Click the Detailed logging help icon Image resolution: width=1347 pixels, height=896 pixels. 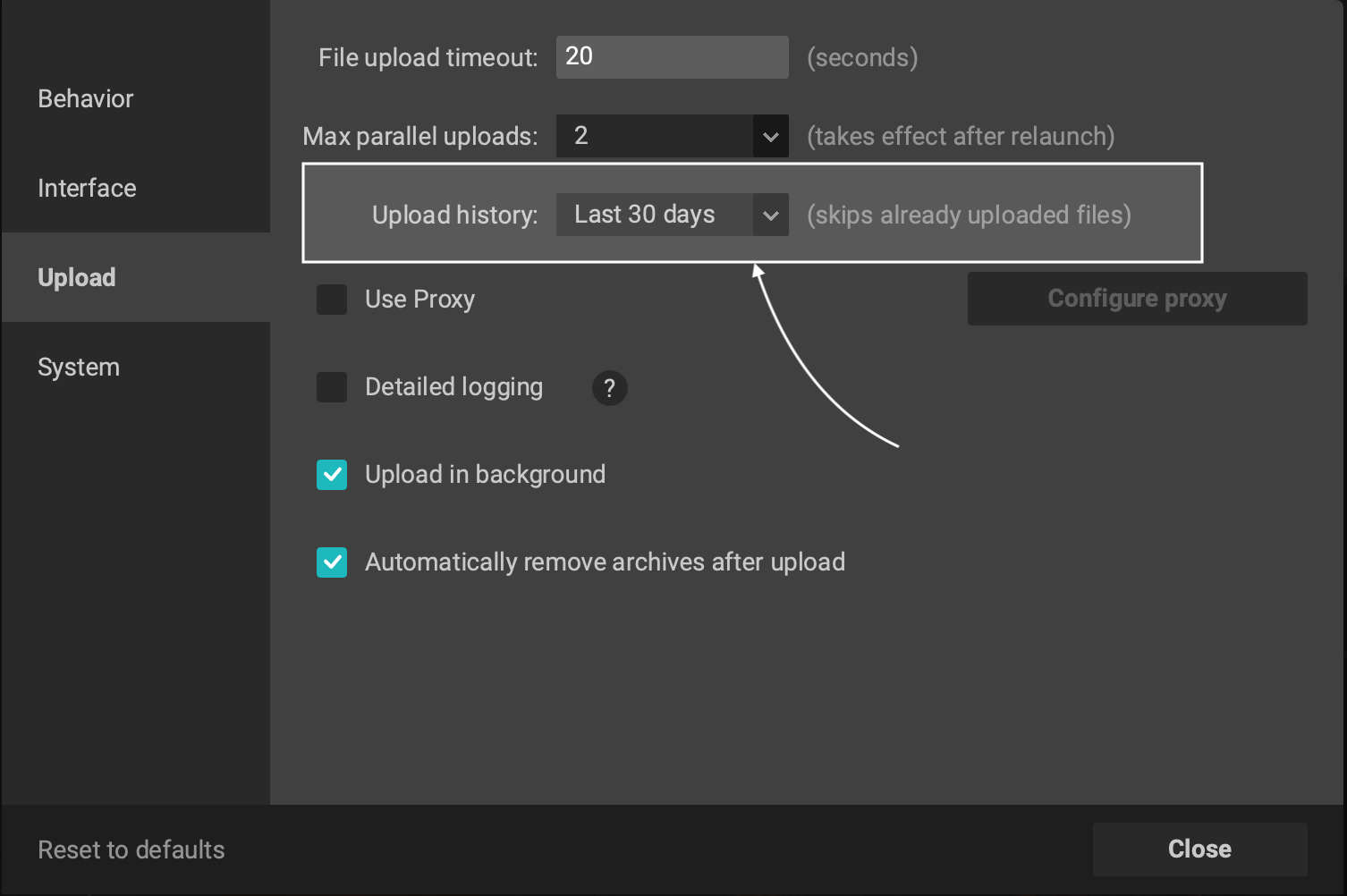click(609, 388)
